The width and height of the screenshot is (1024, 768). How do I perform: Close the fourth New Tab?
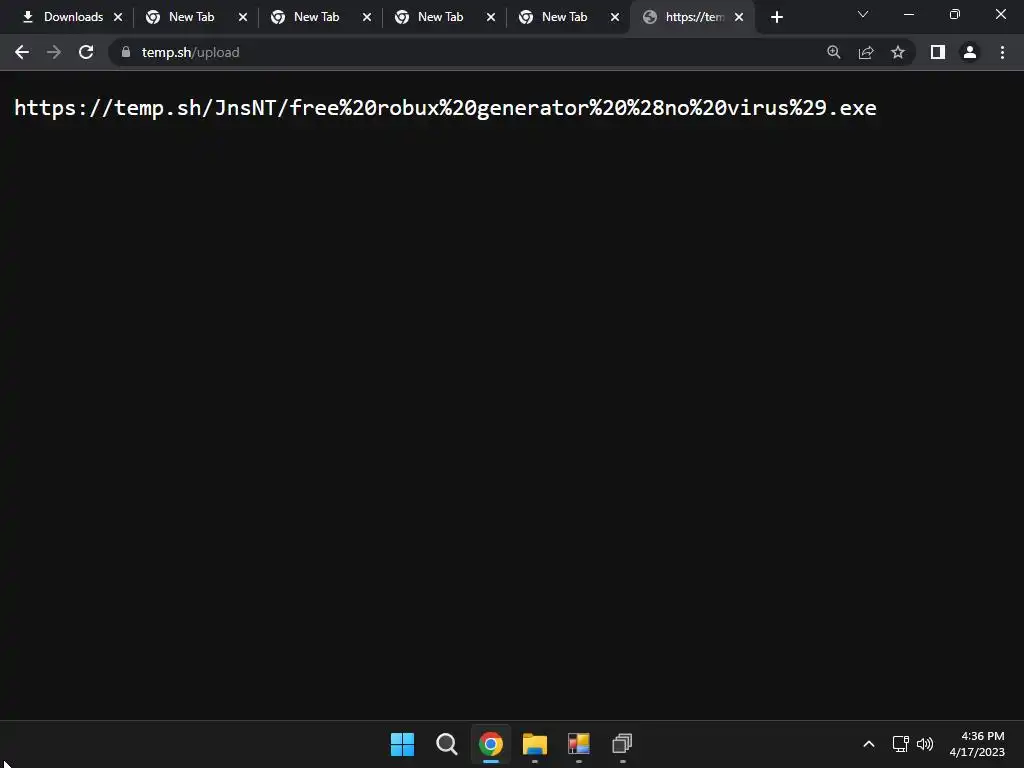point(615,17)
